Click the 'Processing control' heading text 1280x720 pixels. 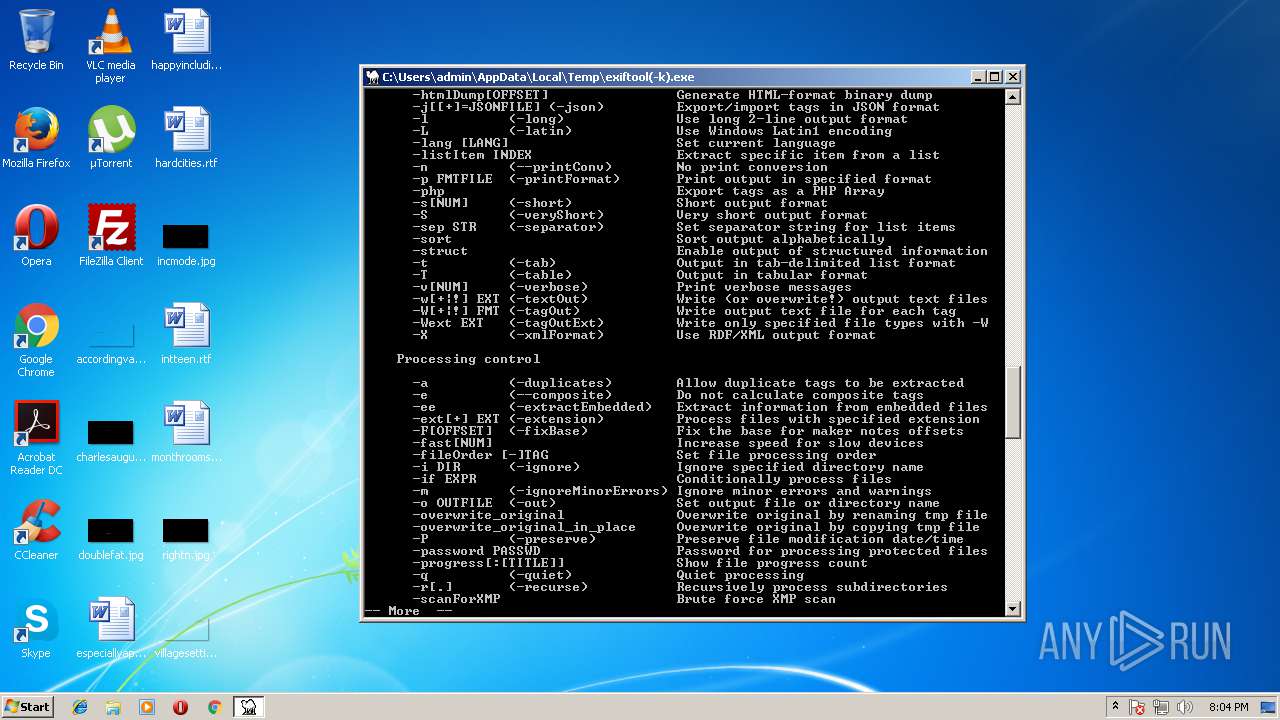[468, 359]
